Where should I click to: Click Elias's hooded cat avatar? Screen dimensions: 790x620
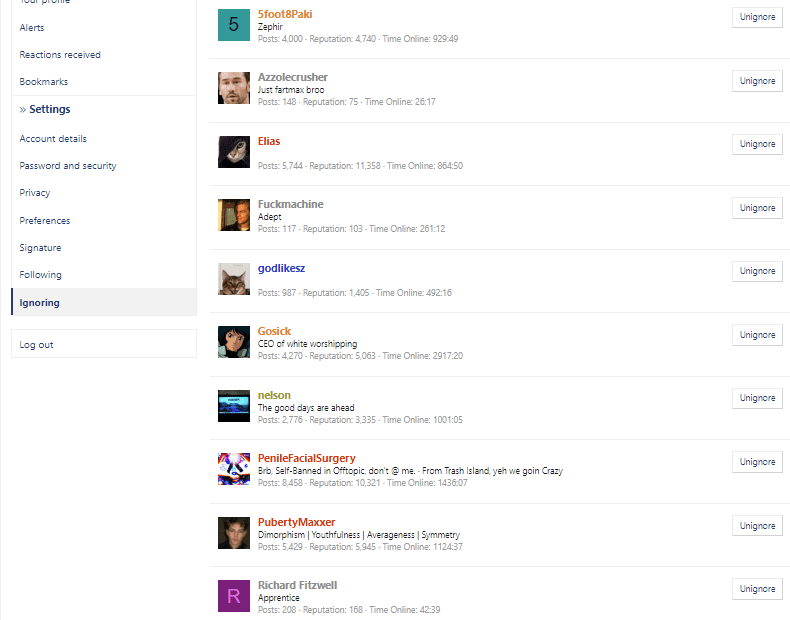(234, 152)
